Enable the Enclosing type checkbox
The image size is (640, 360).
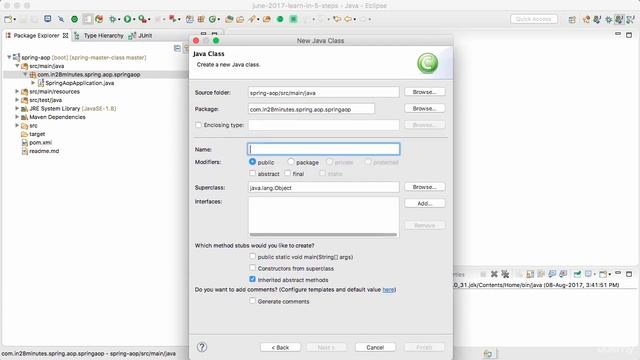point(198,125)
